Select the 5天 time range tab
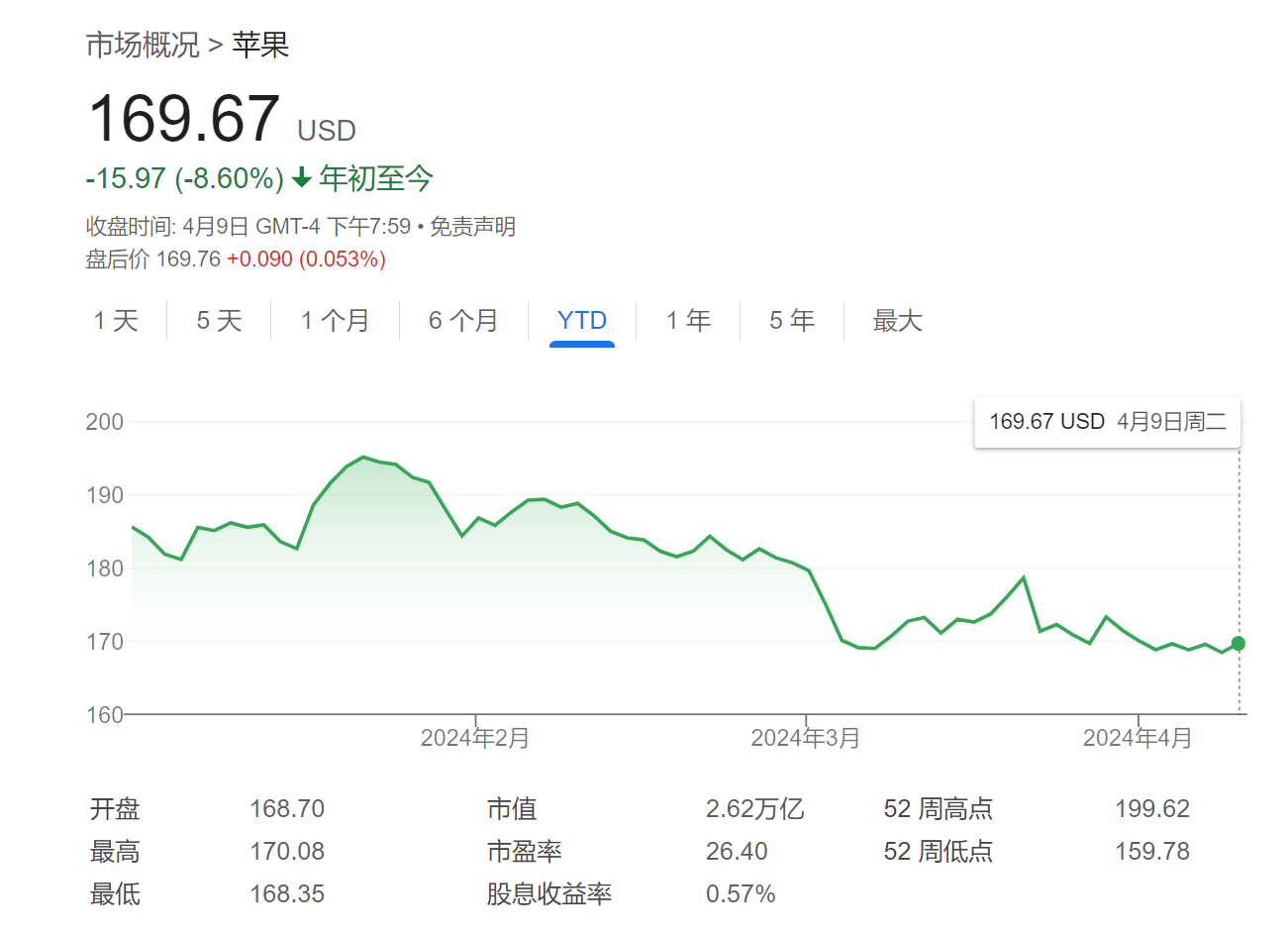This screenshot has width=1288, height=934. (217, 320)
